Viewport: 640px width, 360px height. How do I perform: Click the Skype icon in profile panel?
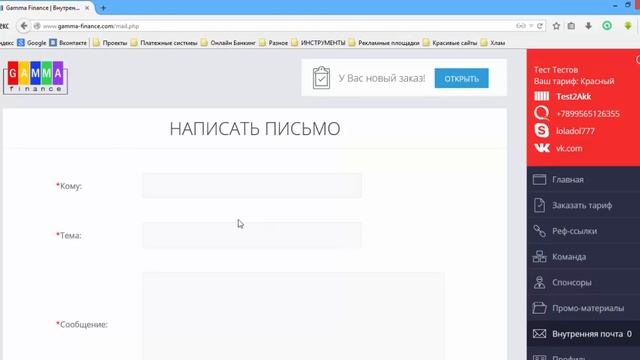pos(541,131)
